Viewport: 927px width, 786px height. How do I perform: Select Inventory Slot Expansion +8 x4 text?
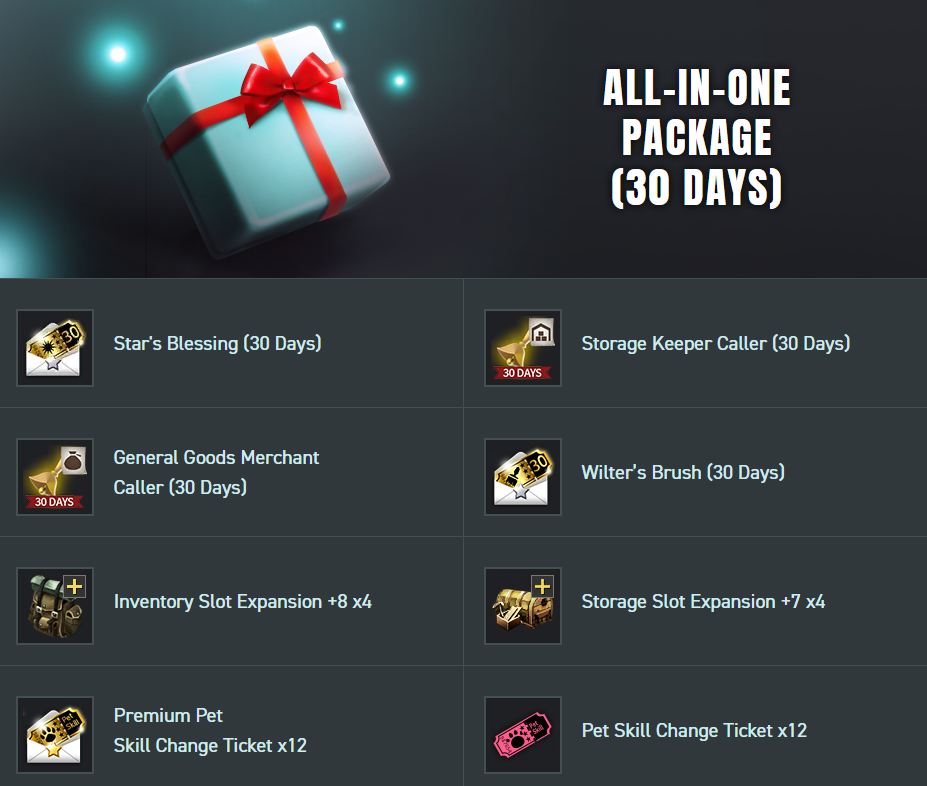pos(242,602)
